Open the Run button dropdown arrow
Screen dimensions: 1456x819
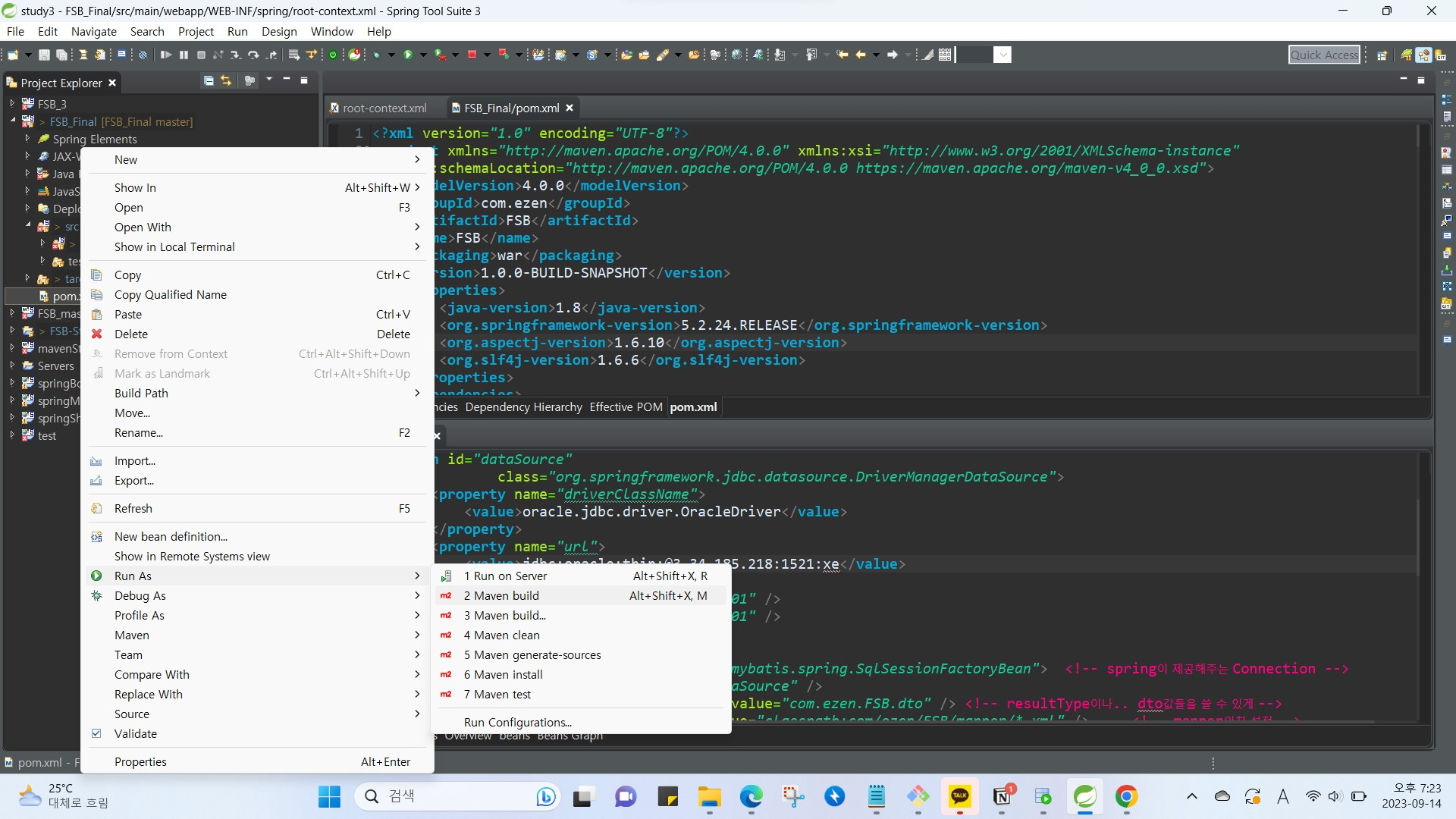[423, 55]
